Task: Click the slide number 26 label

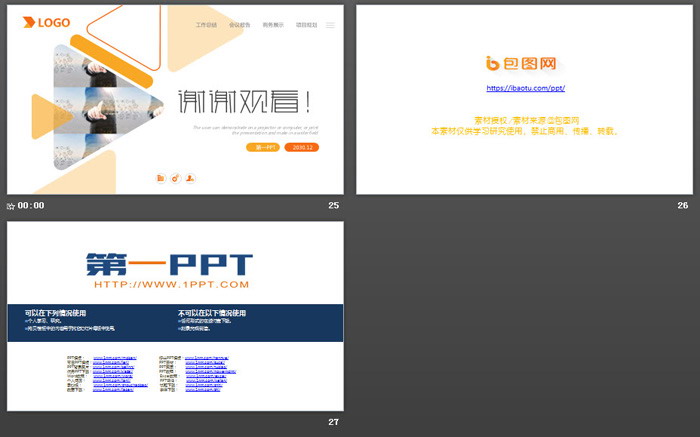Action: pos(683,205)
